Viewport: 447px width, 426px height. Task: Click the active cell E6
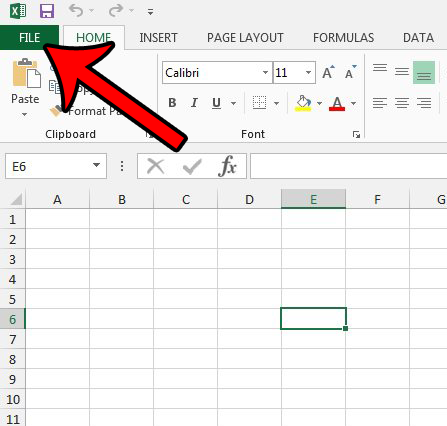tap(313, 318)
